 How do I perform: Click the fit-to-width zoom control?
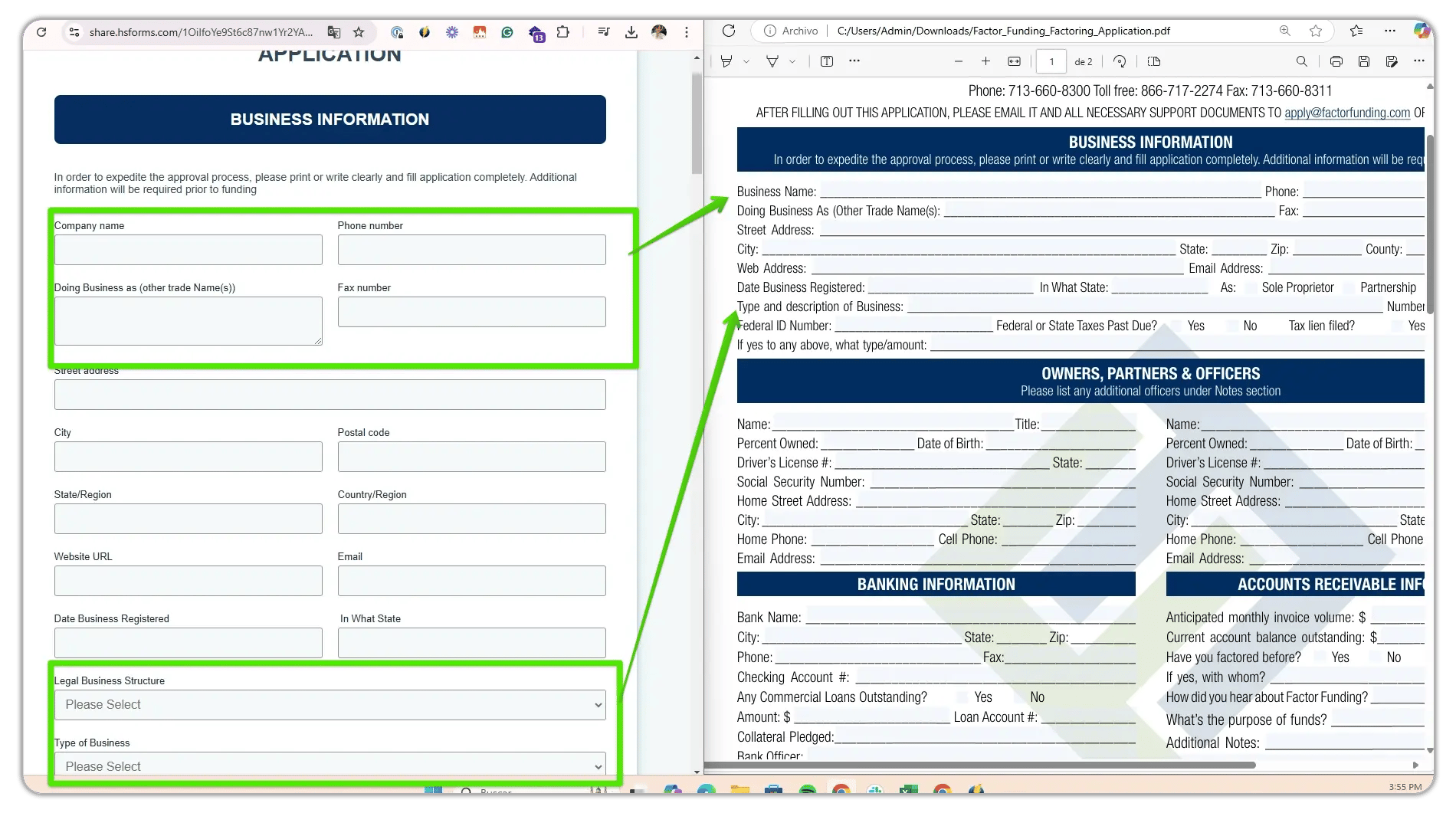tap(1013, 61)
